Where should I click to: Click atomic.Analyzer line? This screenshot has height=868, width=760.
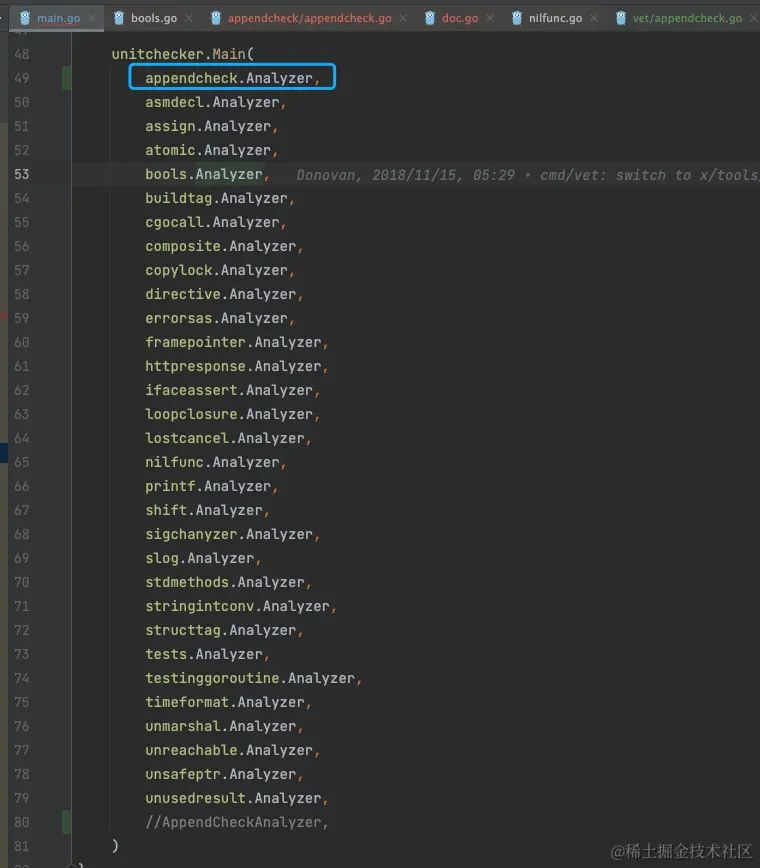[x=211, y=150]
